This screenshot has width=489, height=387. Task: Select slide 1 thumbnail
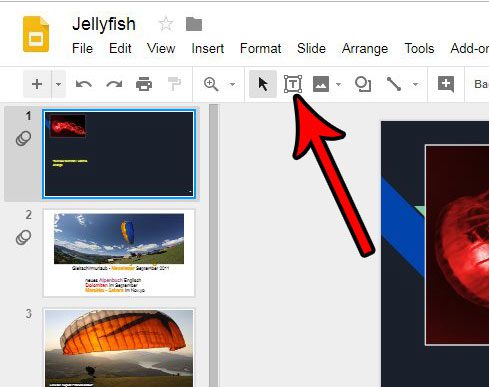point(119,154)
